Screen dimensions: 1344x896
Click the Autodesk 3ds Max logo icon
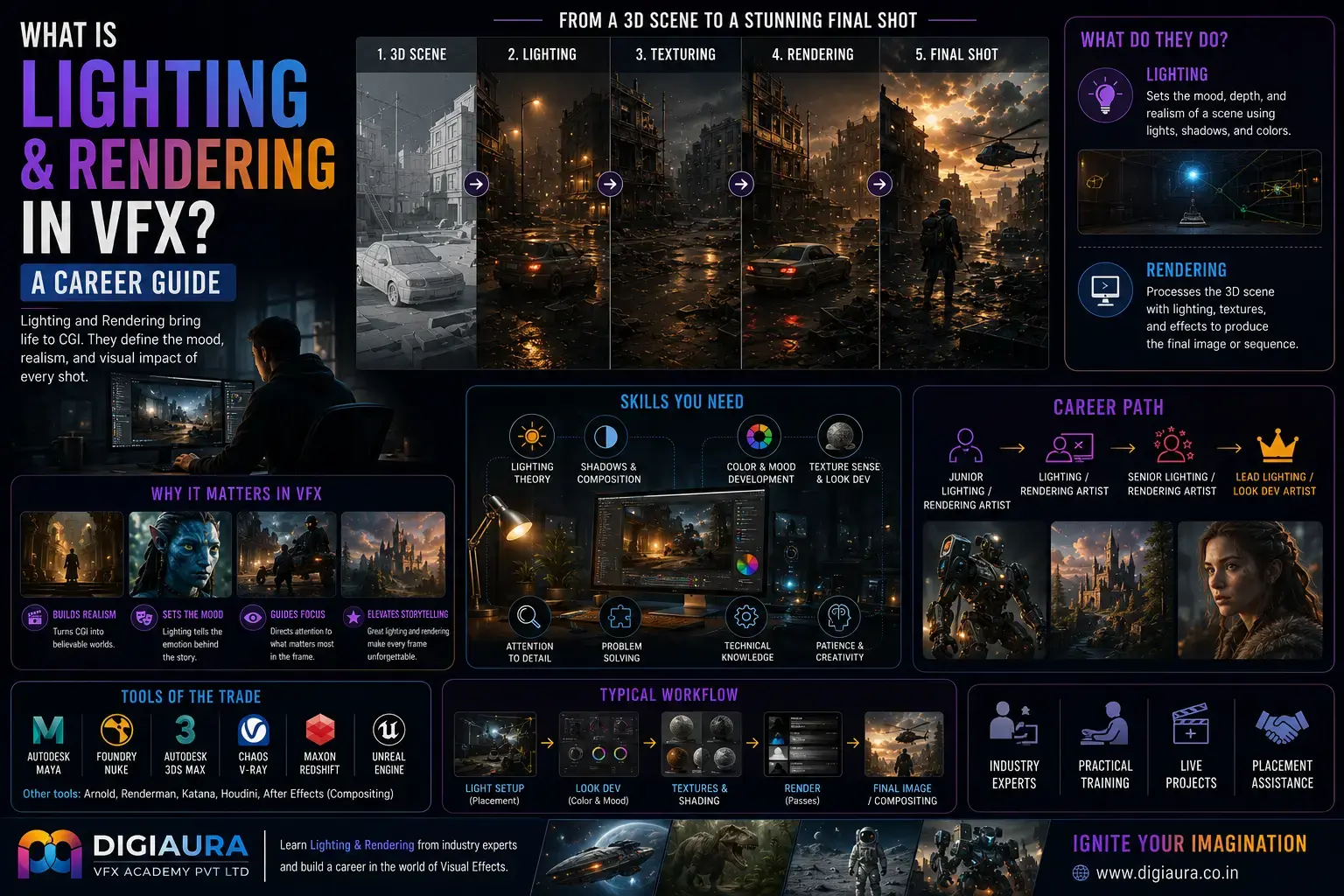tap(185, 730)
